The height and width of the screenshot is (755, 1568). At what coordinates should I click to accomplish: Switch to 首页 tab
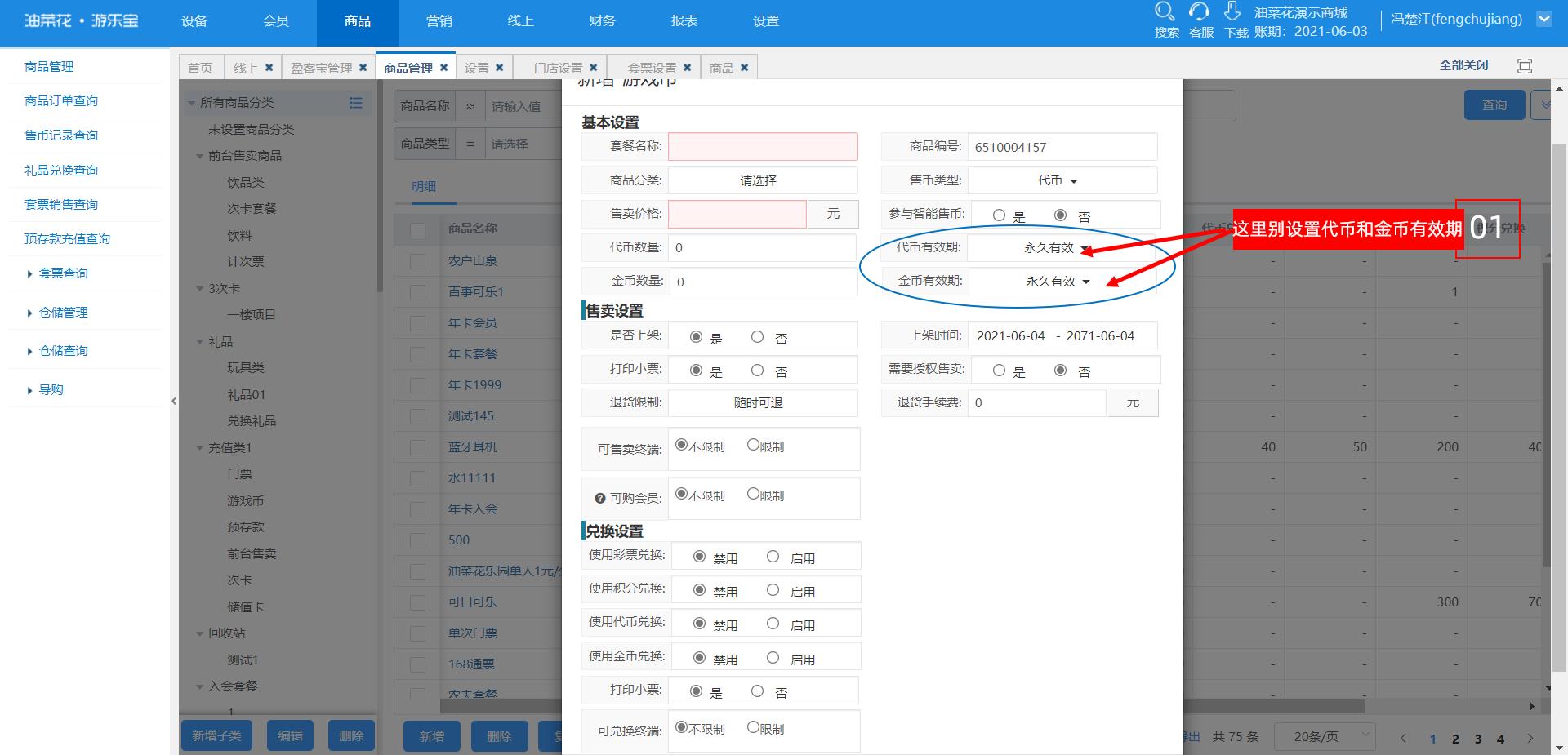tap(200, 68)
